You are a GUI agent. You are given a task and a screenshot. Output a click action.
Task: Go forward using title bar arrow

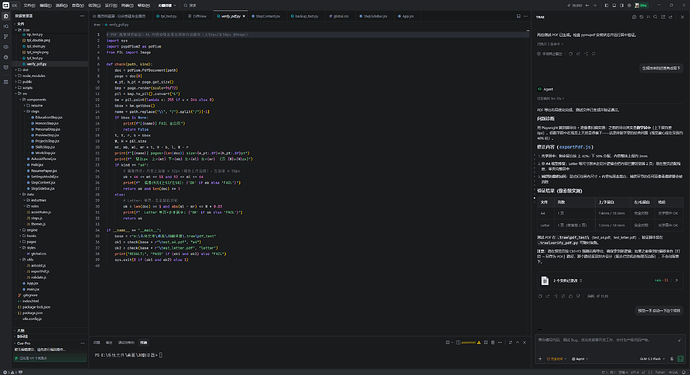595,5
